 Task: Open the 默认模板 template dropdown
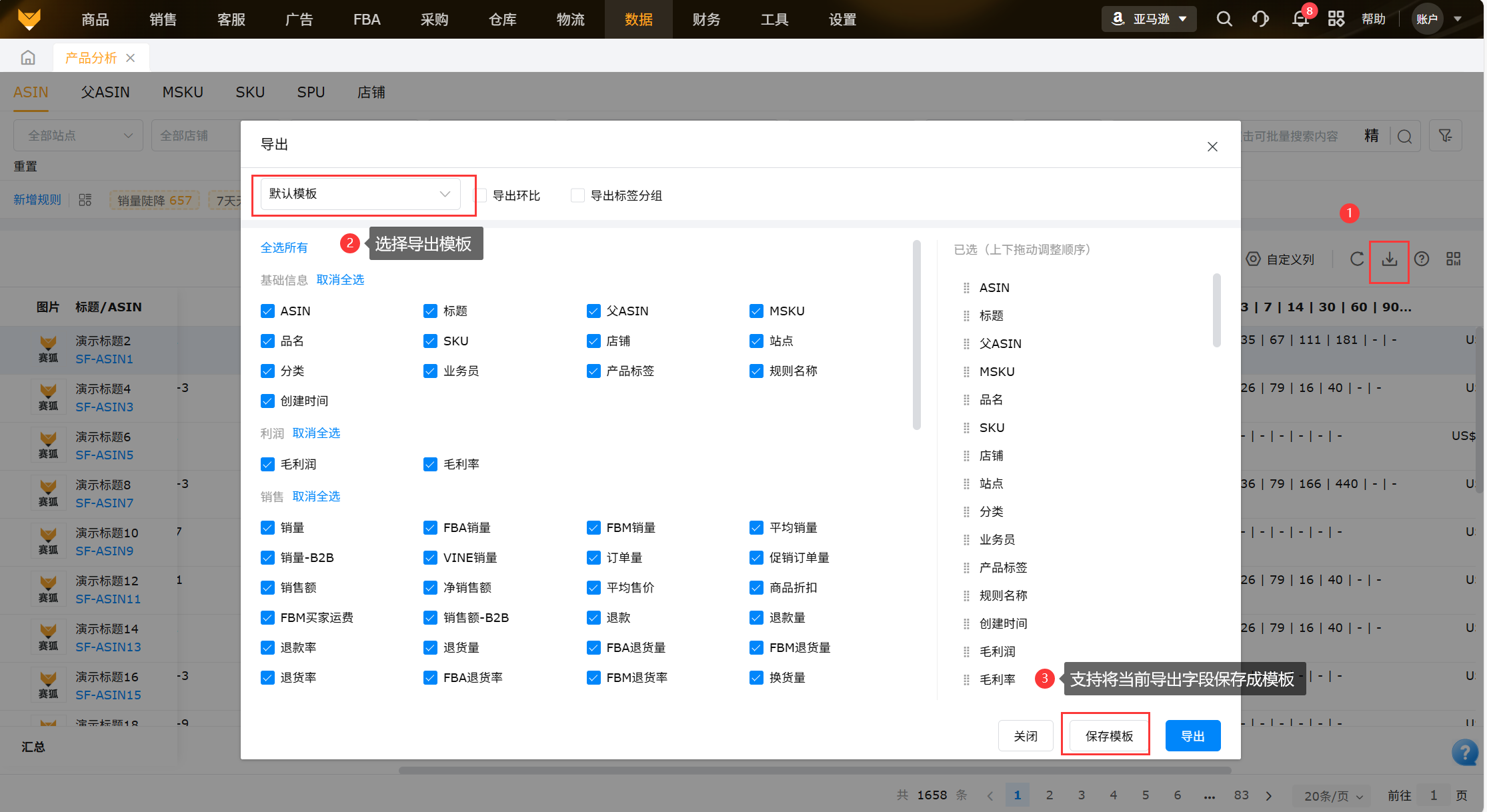(360, 194)
